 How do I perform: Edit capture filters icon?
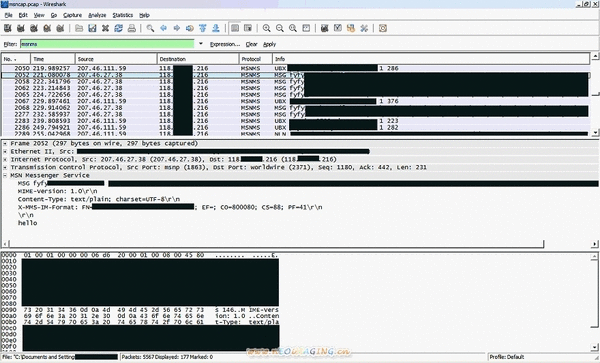coord(324,28)
